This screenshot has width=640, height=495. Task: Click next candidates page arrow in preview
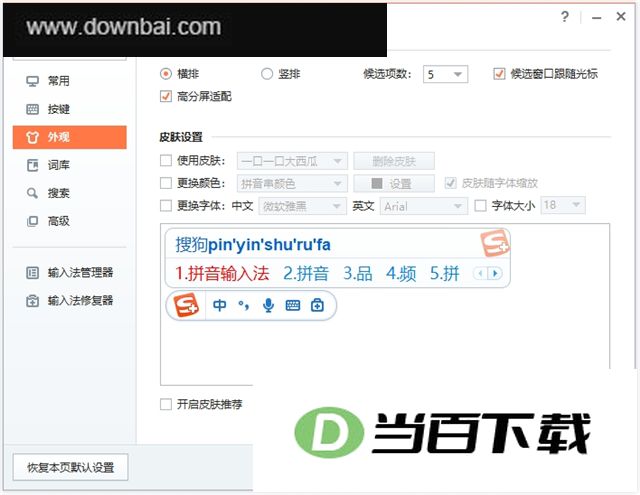[495, 273]
